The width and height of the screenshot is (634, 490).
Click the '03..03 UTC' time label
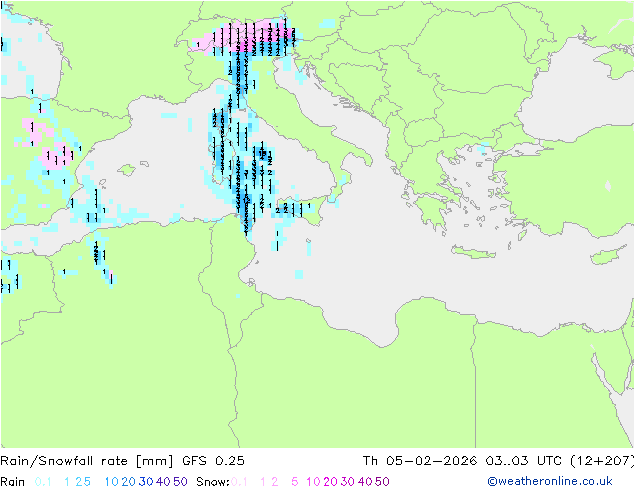tap(523, 461)
